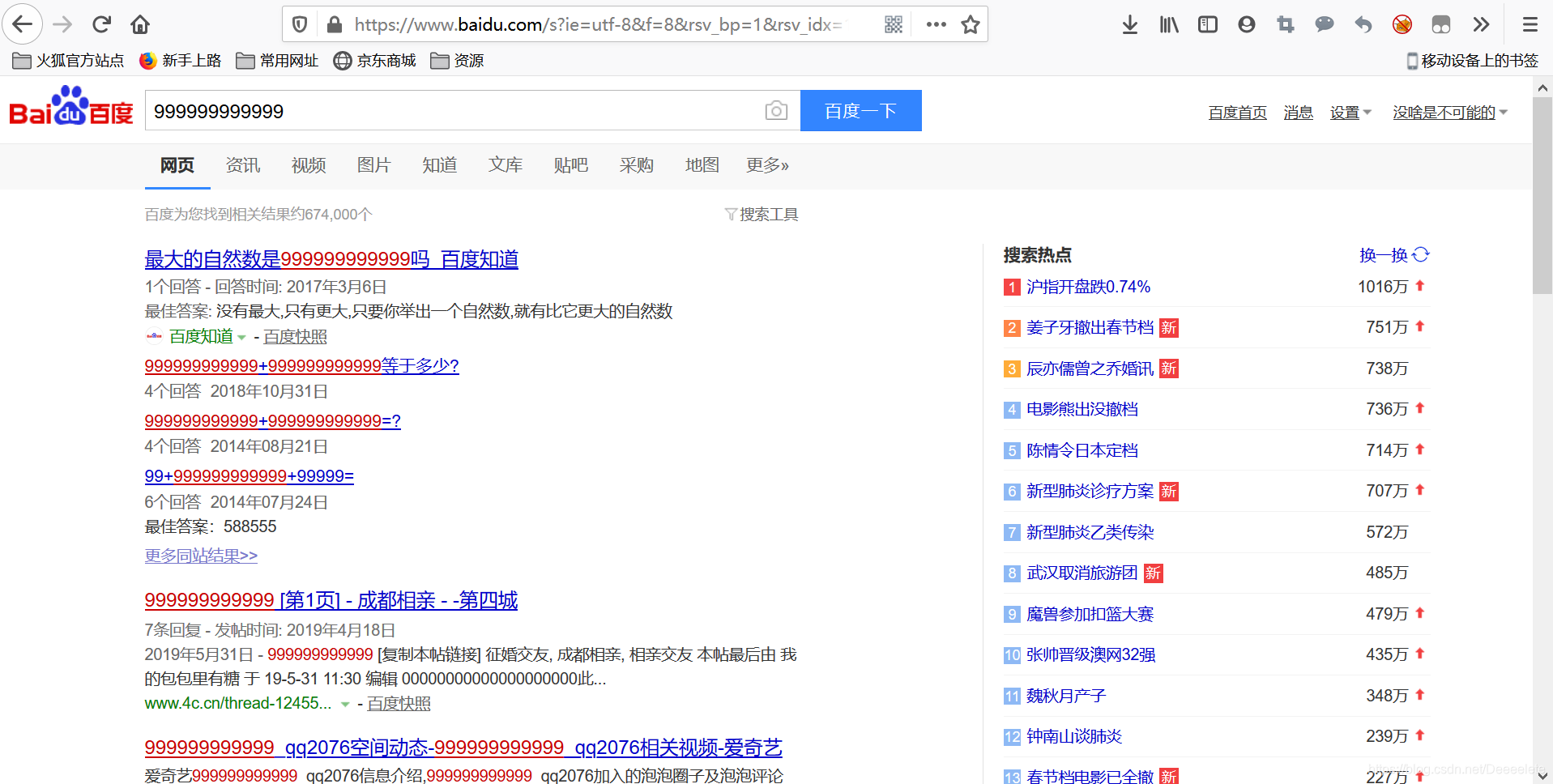Screen dimensions: 1553x784
Task: Click 更多同站结果>> link
Action: (x=201, y=556)
